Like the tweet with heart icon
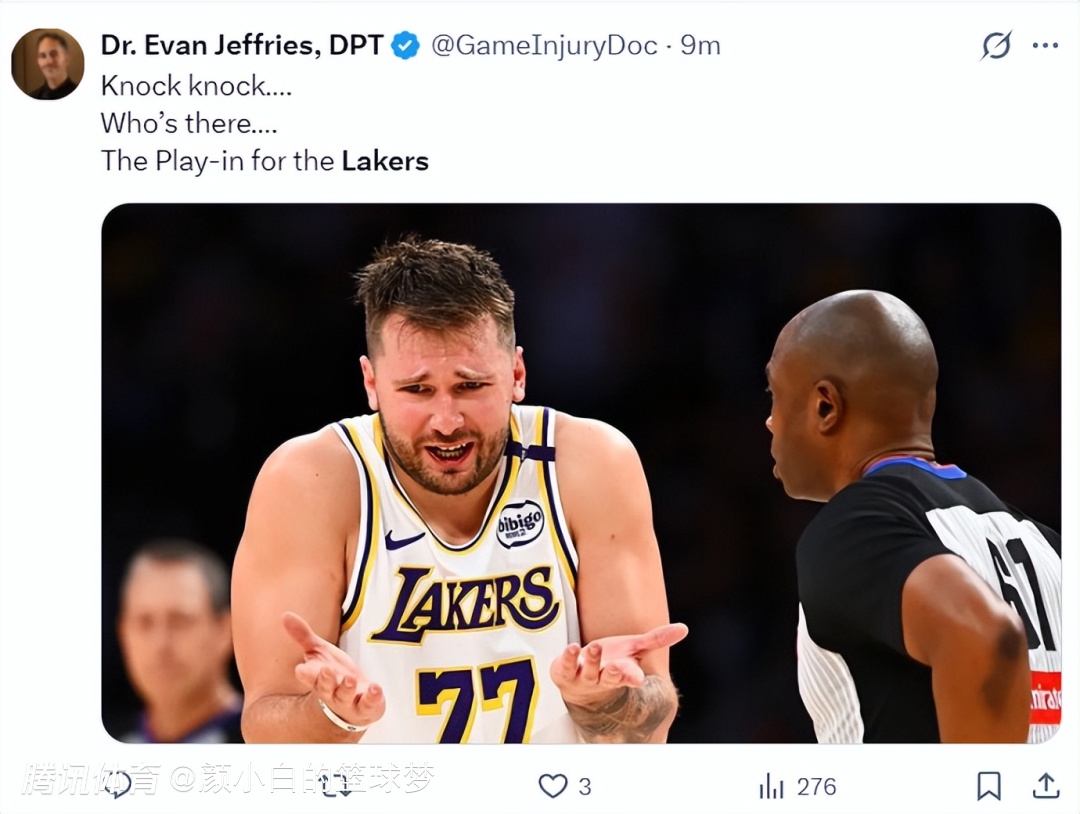Image resolution: width=1080 pixels, height=814 pixels. pyautogui.click(x=552, y=786)
